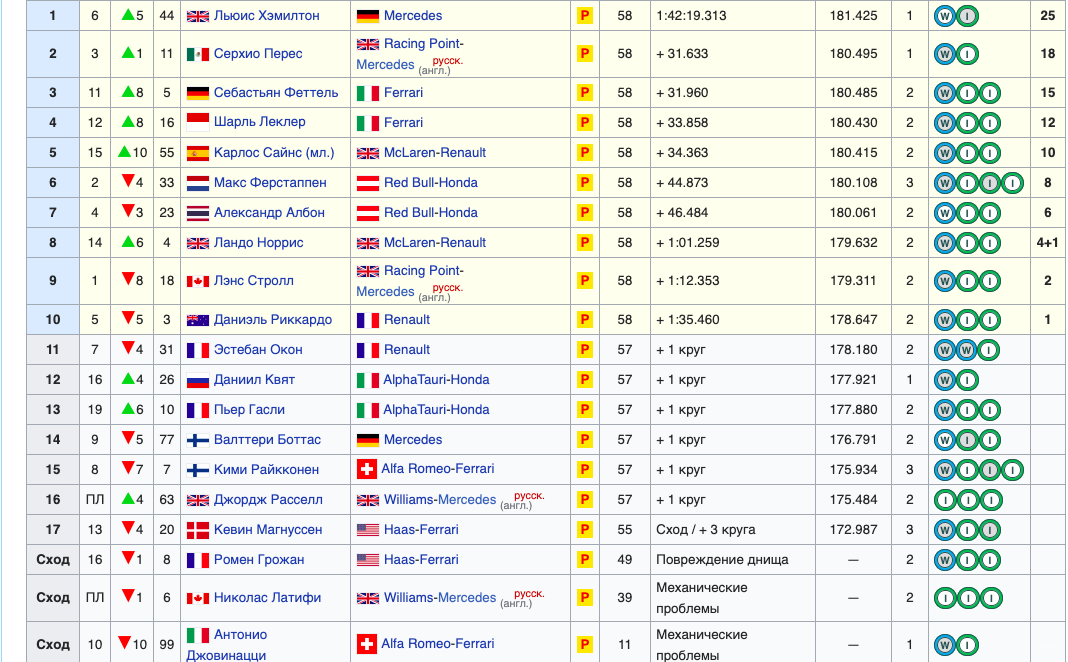This screenshot has width=1068, height=662.
Task: Open driver link Джордж Расселл
Action: tap(268, 499)
